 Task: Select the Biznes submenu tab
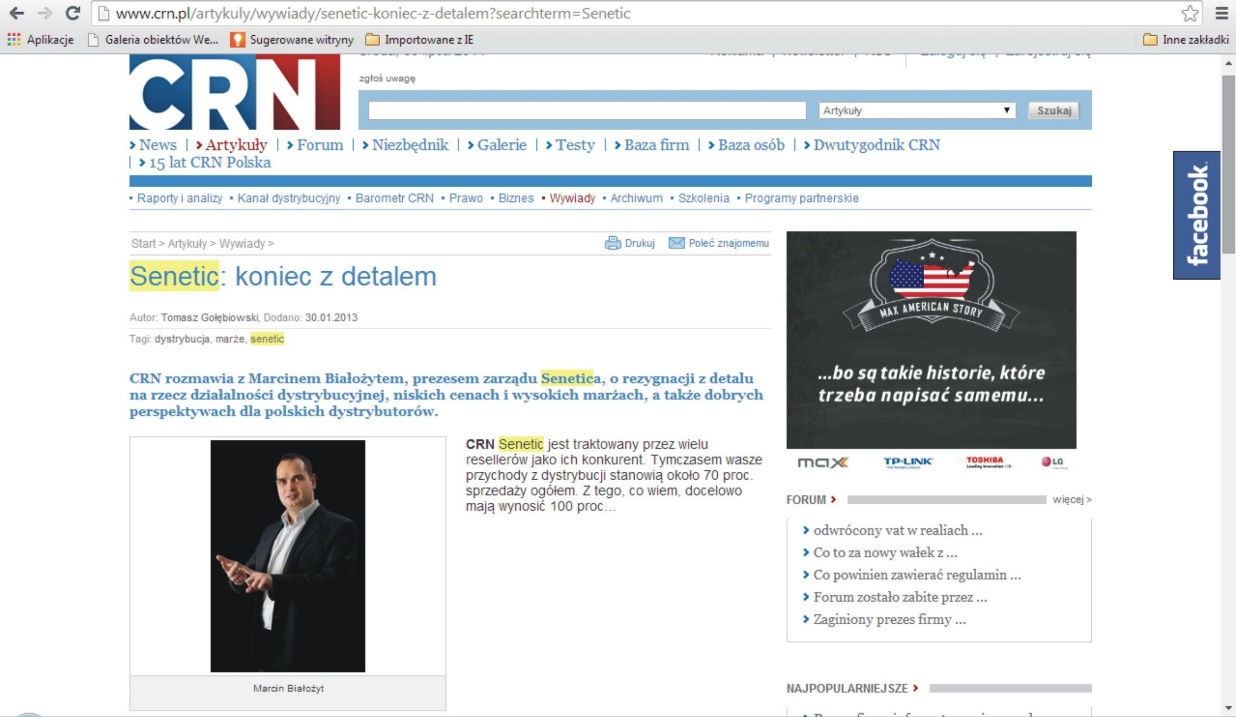coord(516,198)
